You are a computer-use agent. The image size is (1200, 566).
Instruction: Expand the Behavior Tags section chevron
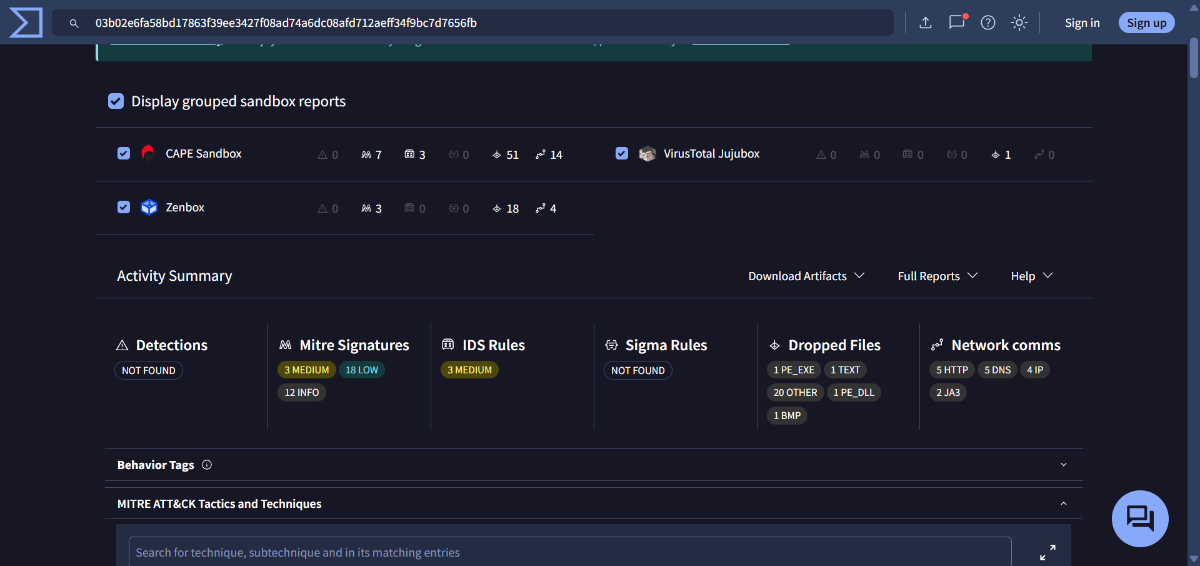pos(1063,465)
